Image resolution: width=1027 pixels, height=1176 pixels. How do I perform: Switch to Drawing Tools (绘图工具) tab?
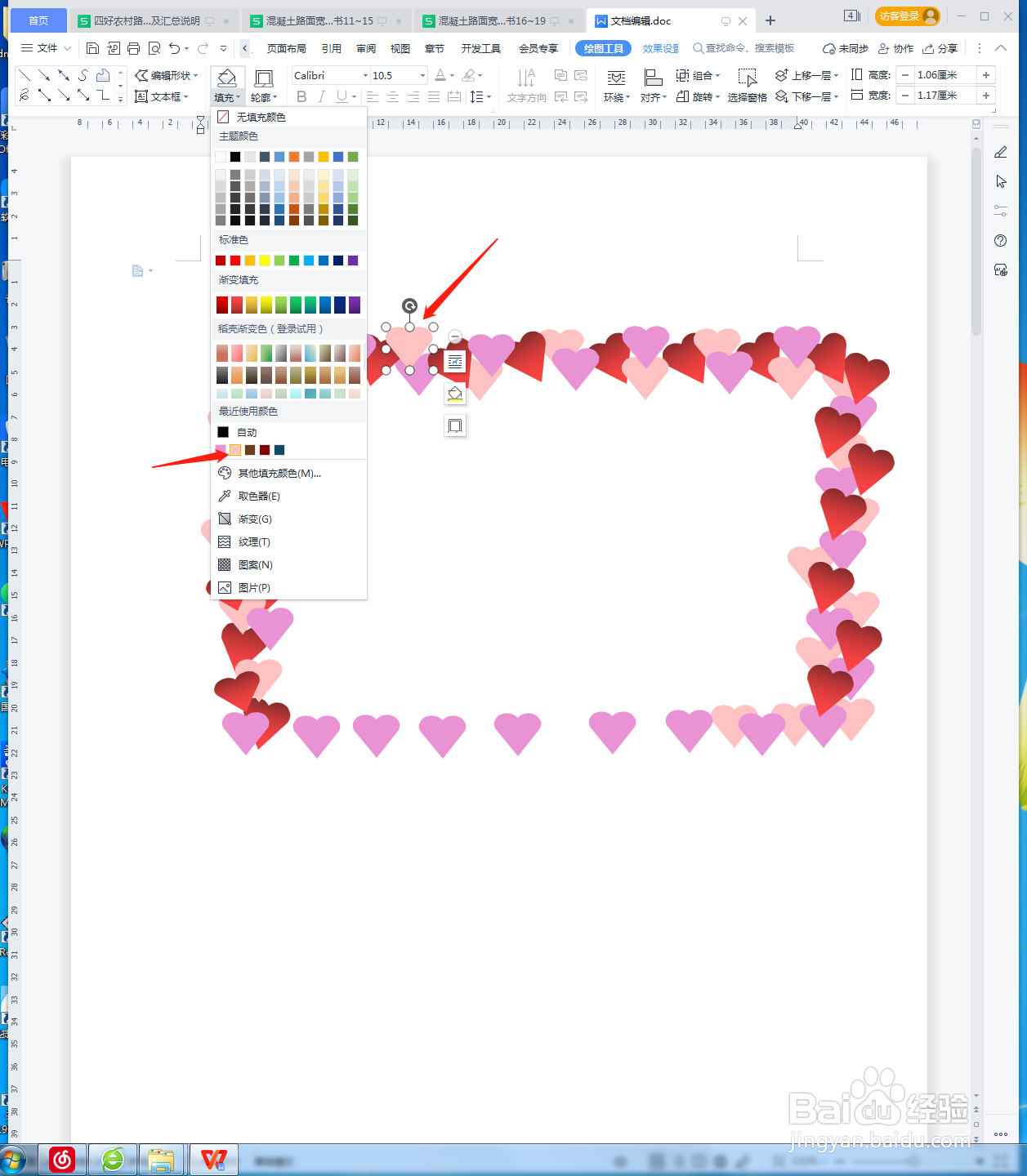click(x=603, y=48)
